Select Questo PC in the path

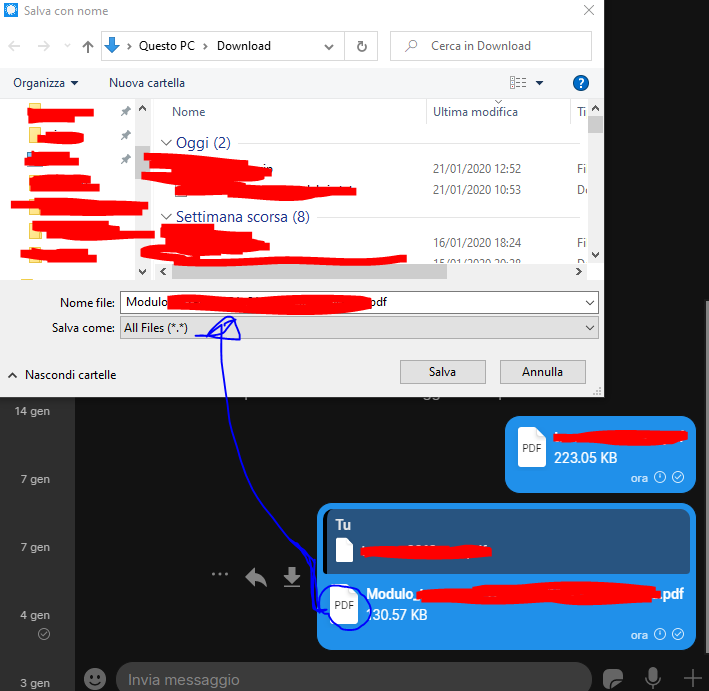(166, 46)
